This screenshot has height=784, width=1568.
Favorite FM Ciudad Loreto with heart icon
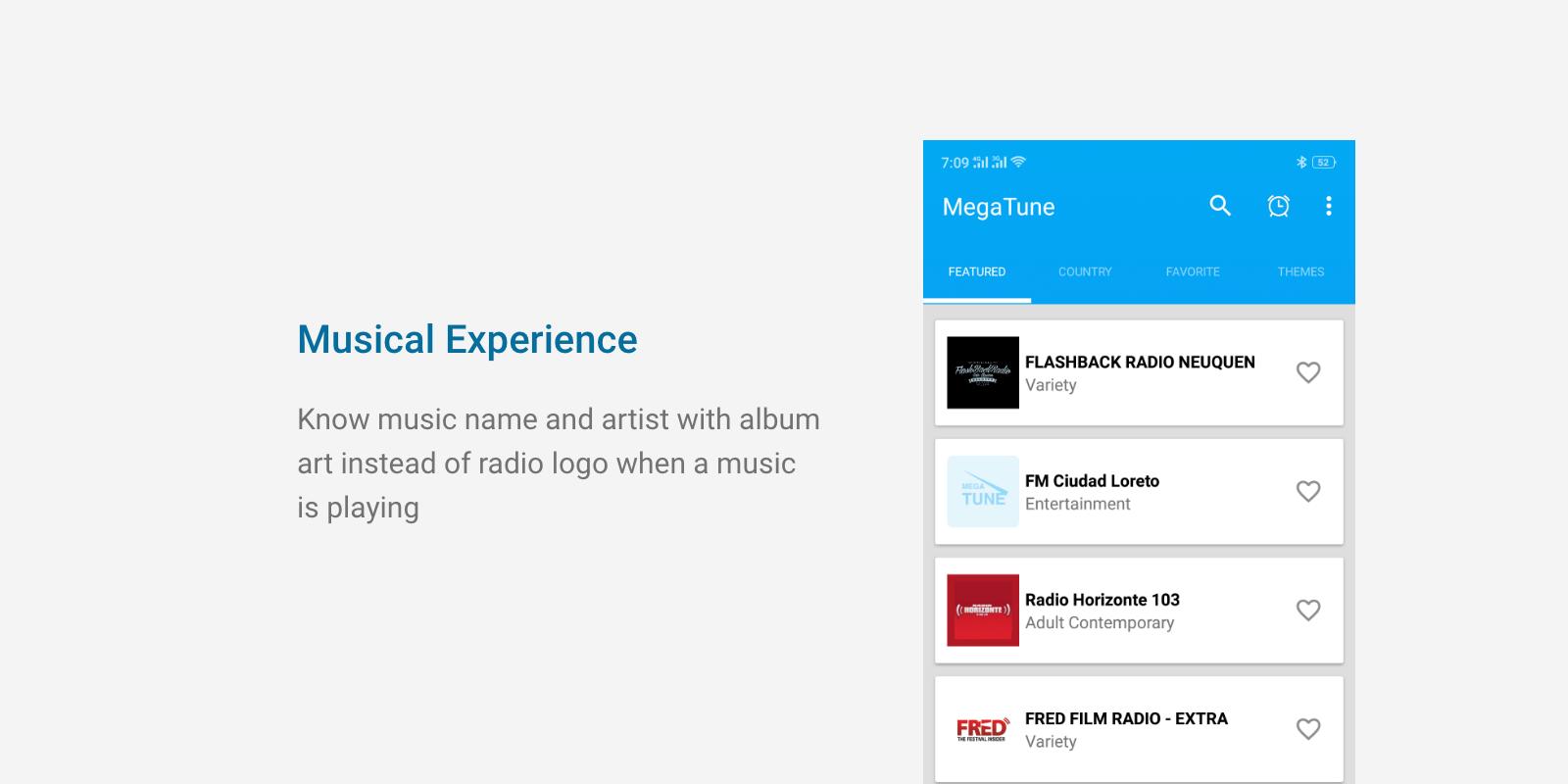coord(1308,491)
